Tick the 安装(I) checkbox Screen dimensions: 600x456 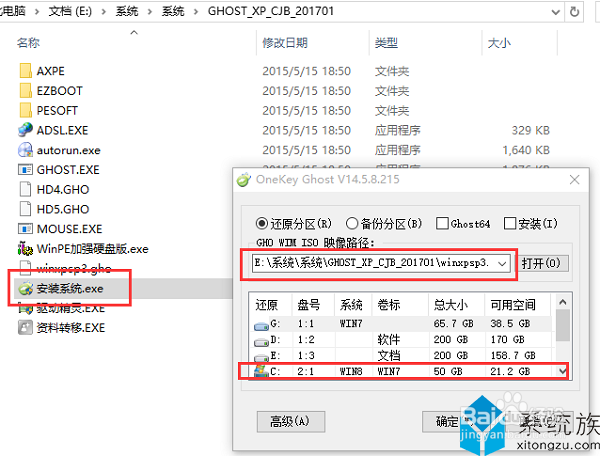pos(510,223)
